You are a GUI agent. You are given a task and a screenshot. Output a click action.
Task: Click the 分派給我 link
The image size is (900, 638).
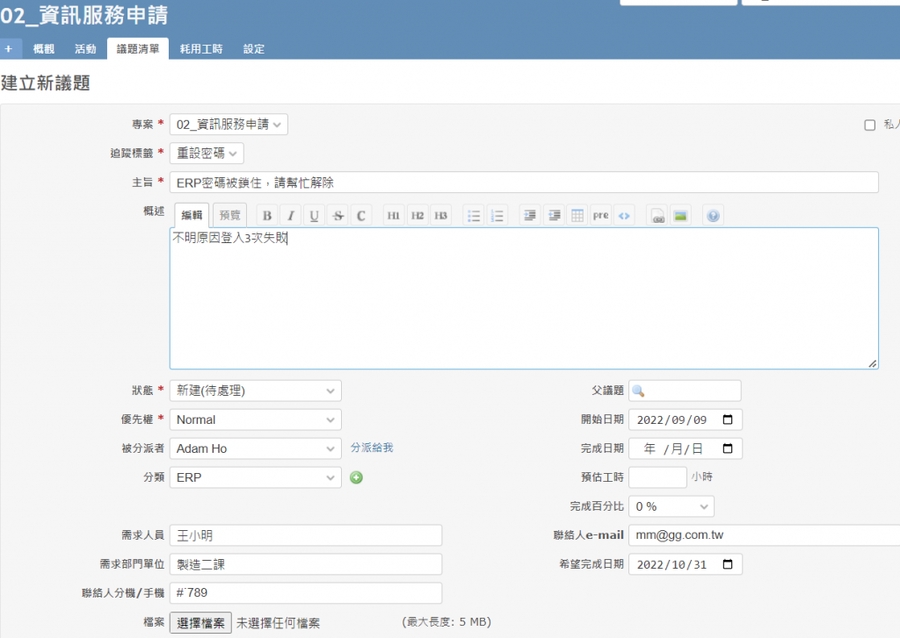tap(372, 448)
